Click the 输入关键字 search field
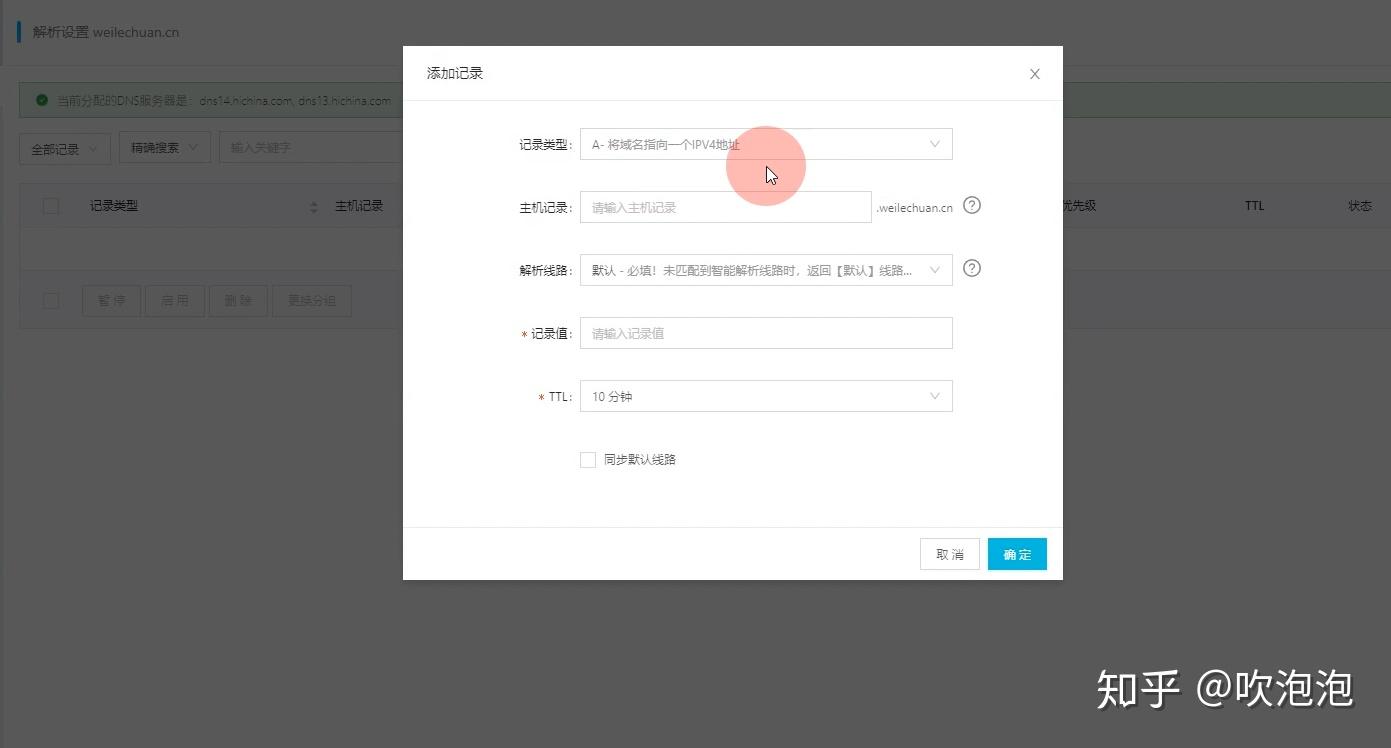This screenshot has height=748, width=1391. pos(312,148)
